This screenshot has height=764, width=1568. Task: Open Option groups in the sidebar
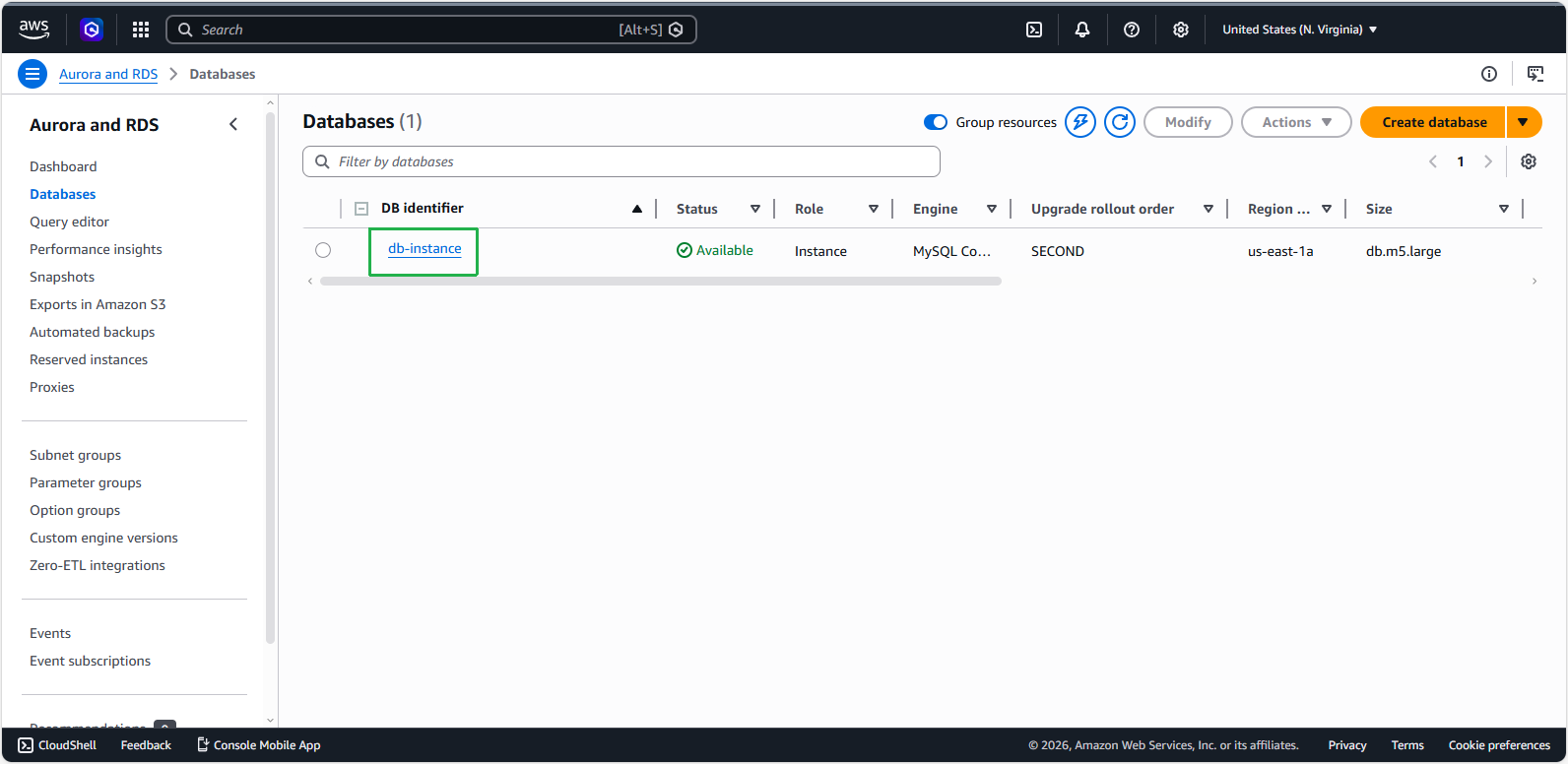(x=75, y=510)
